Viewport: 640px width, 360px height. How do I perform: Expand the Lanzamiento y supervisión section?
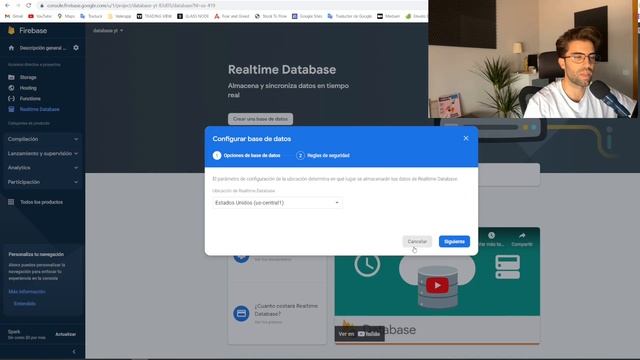coord(42,153)
